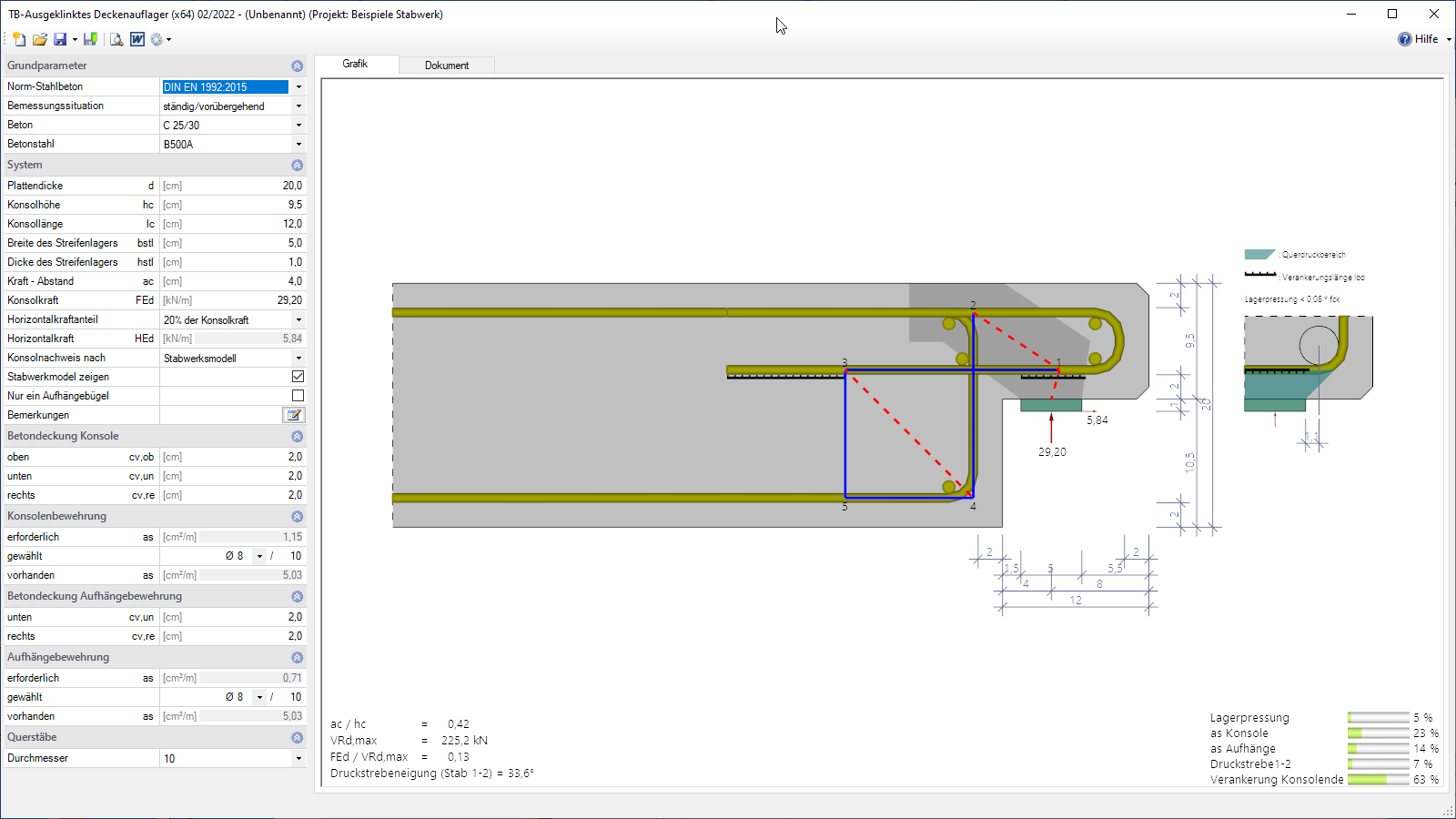
Task: Save the current file
Action: [x=60, y=39]
